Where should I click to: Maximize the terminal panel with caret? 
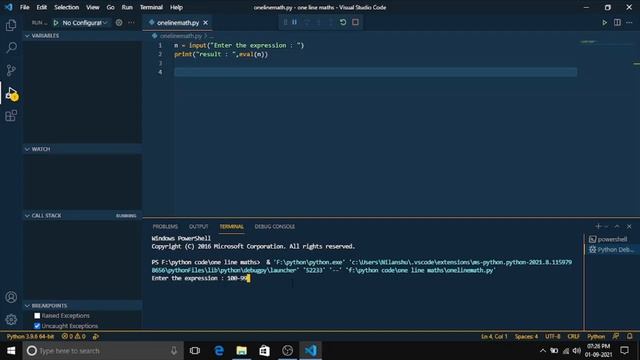[x=617, y=226]
